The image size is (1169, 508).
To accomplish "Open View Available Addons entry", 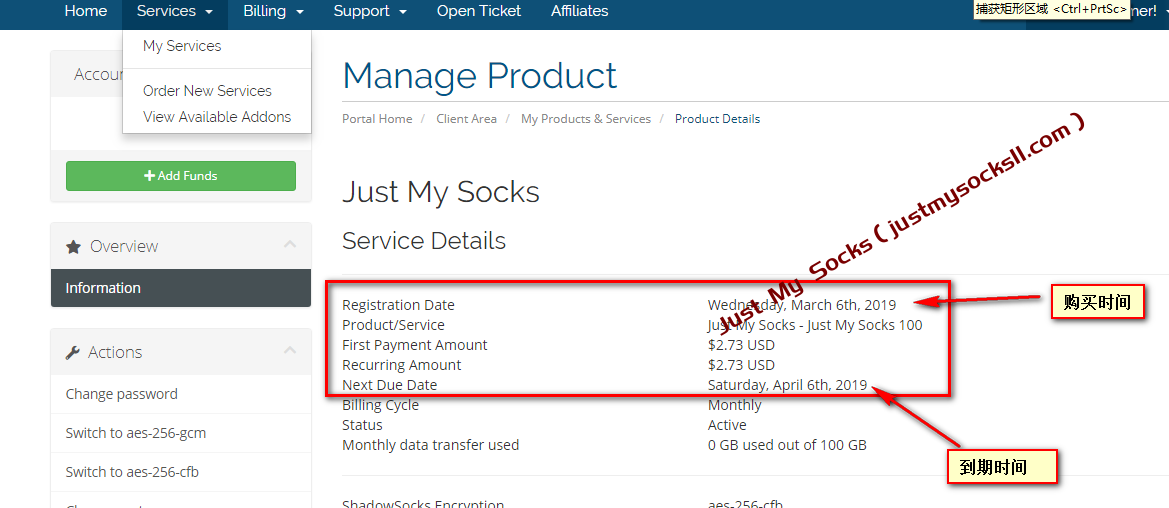I will (x=217, y=117).
